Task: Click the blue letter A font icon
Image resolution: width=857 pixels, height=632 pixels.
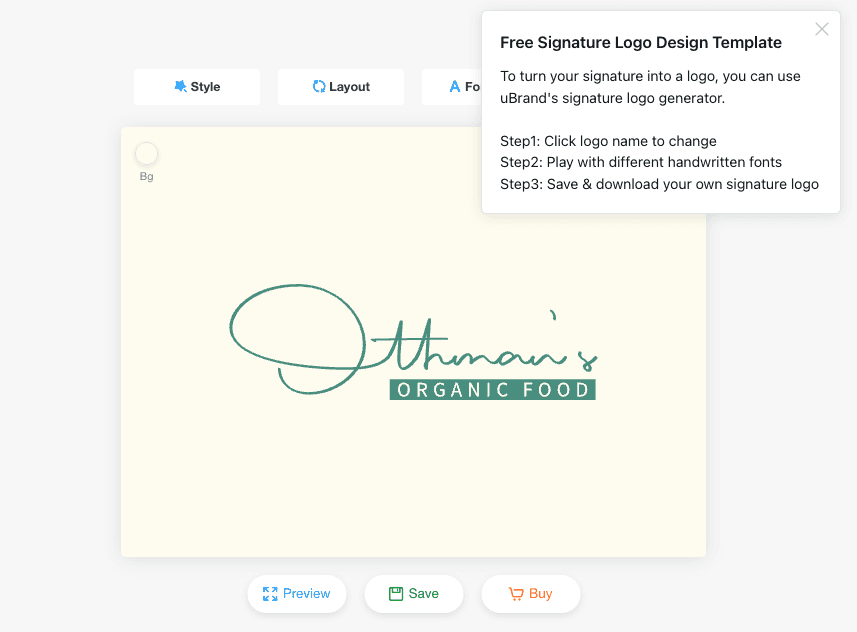Action: [x=455, y=86]
